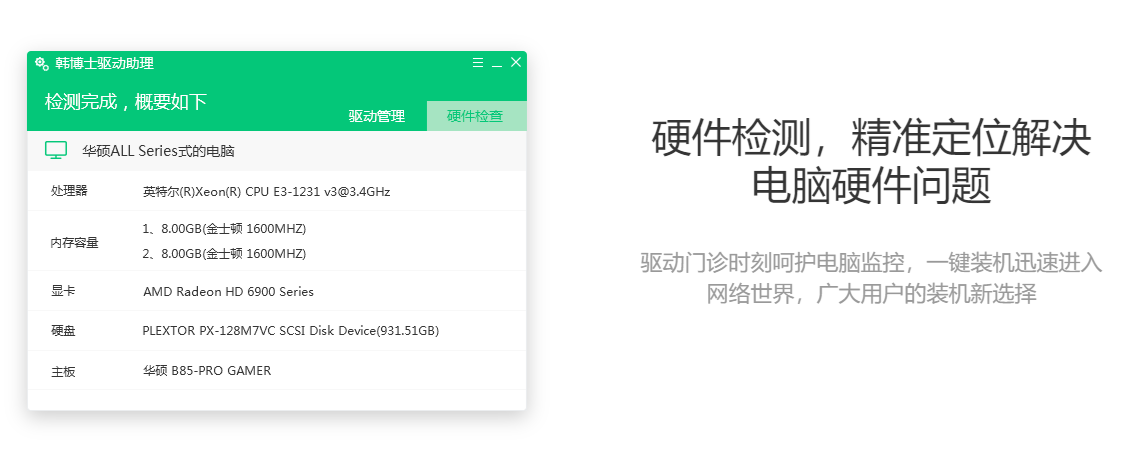Click the monitor icon next to 华硕ALL Series
This screenshot has width=1122, height=450.
tap(56, 150)
